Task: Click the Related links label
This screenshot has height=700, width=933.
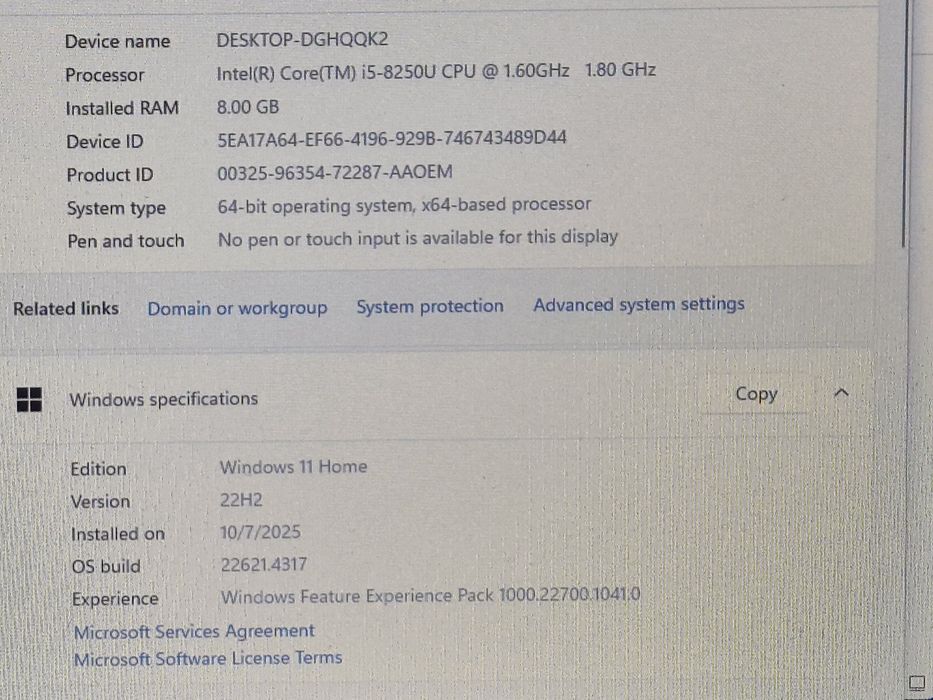Action: tap(65, 309)
